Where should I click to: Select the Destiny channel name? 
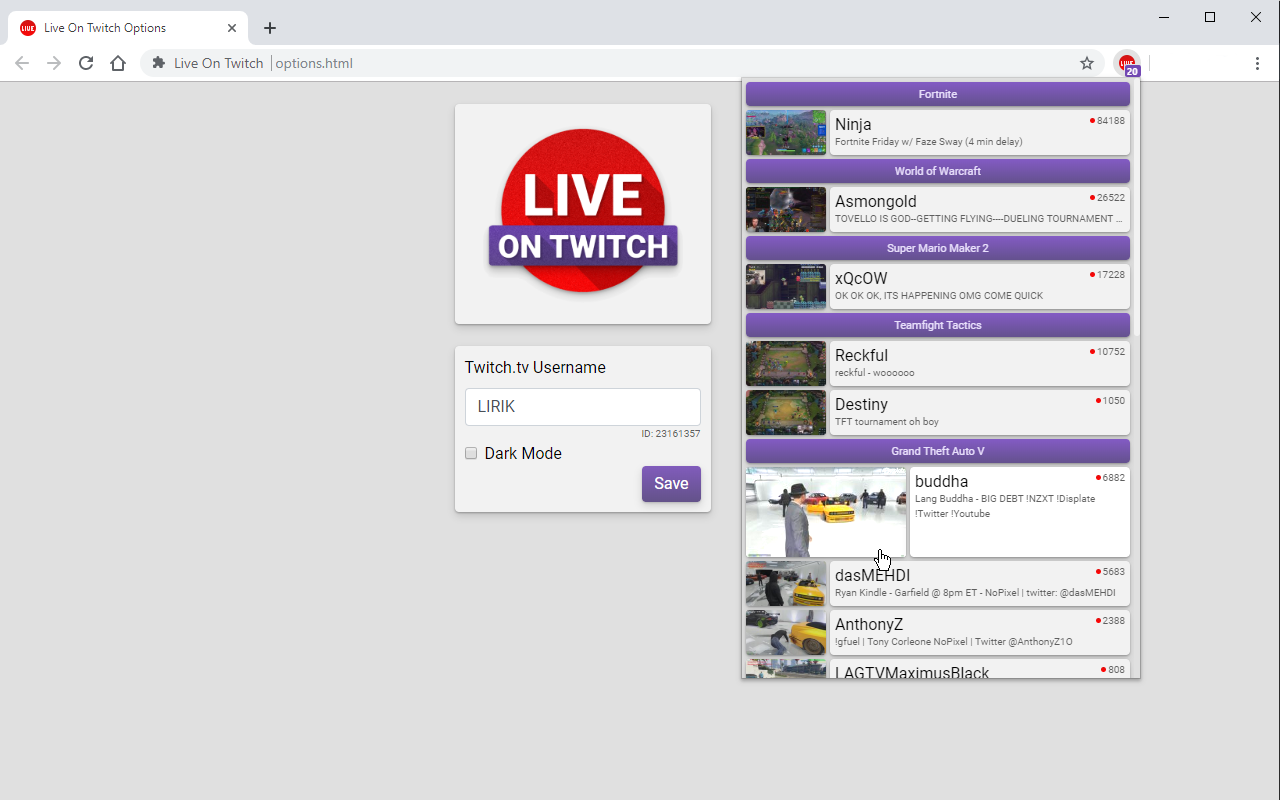point(861,405)
